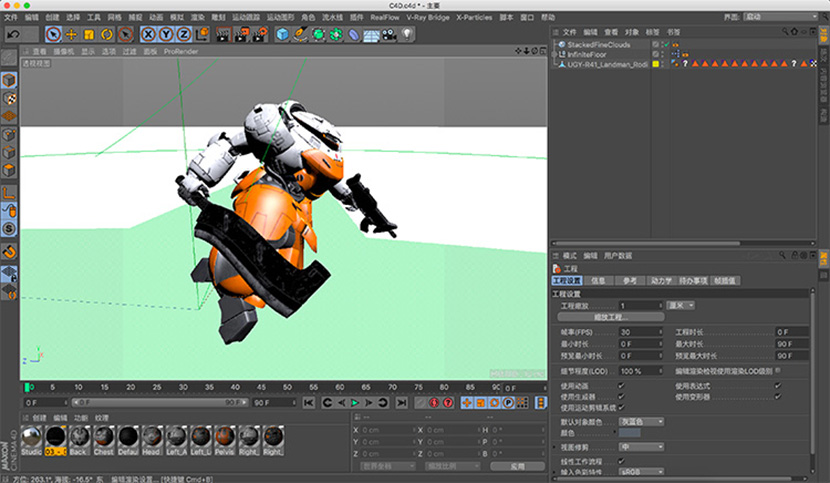Click the coordinate system icon
The image size is (830, 483).
202,35
